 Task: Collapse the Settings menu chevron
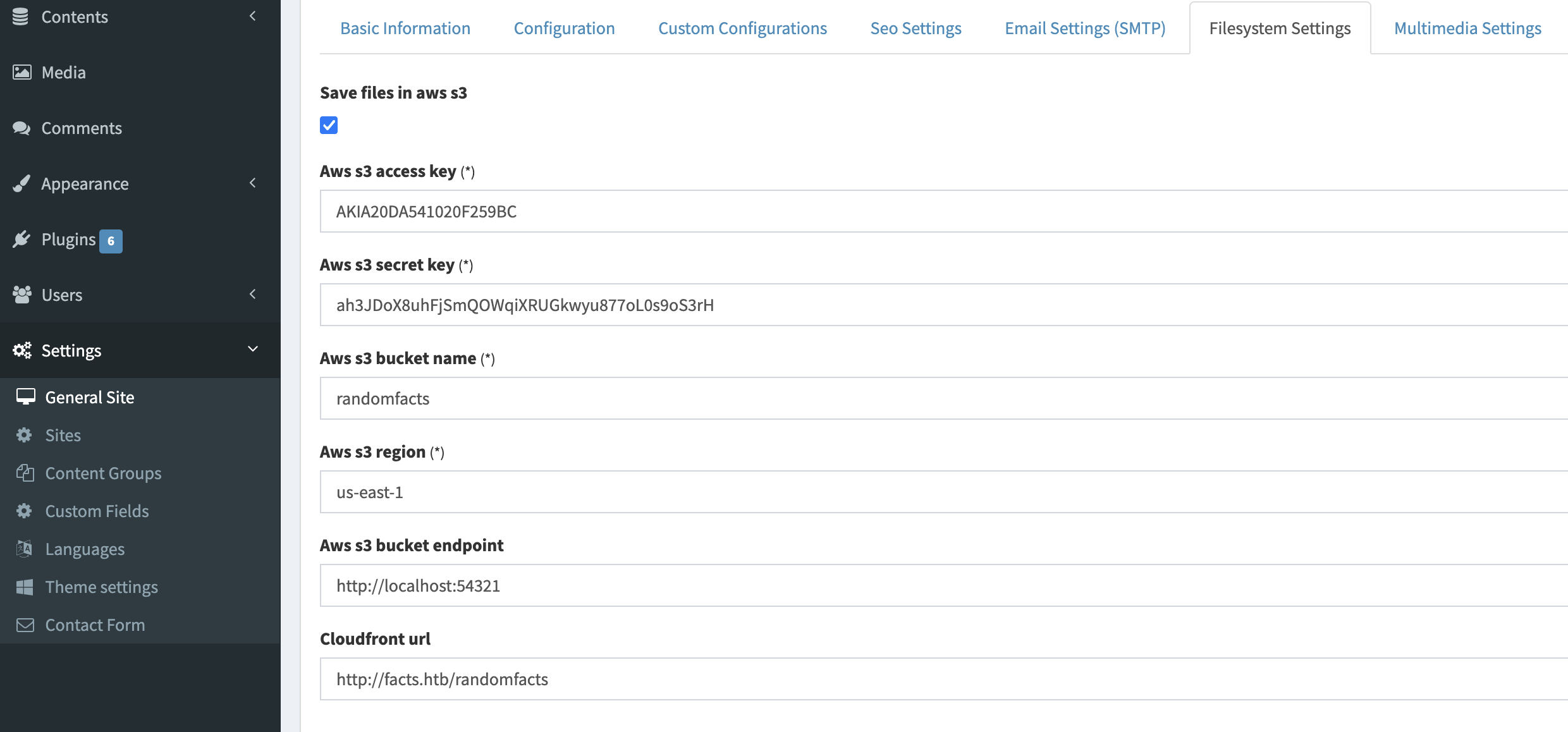coord(253,350)
